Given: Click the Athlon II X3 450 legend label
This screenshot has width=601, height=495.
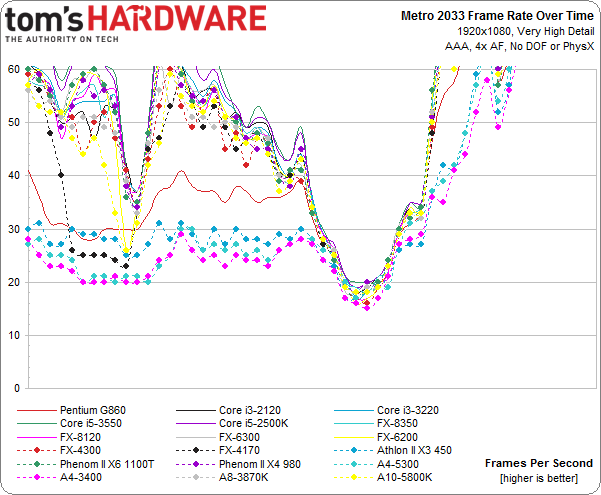Looking at the screenshot, I should click(x=414, y=450).
